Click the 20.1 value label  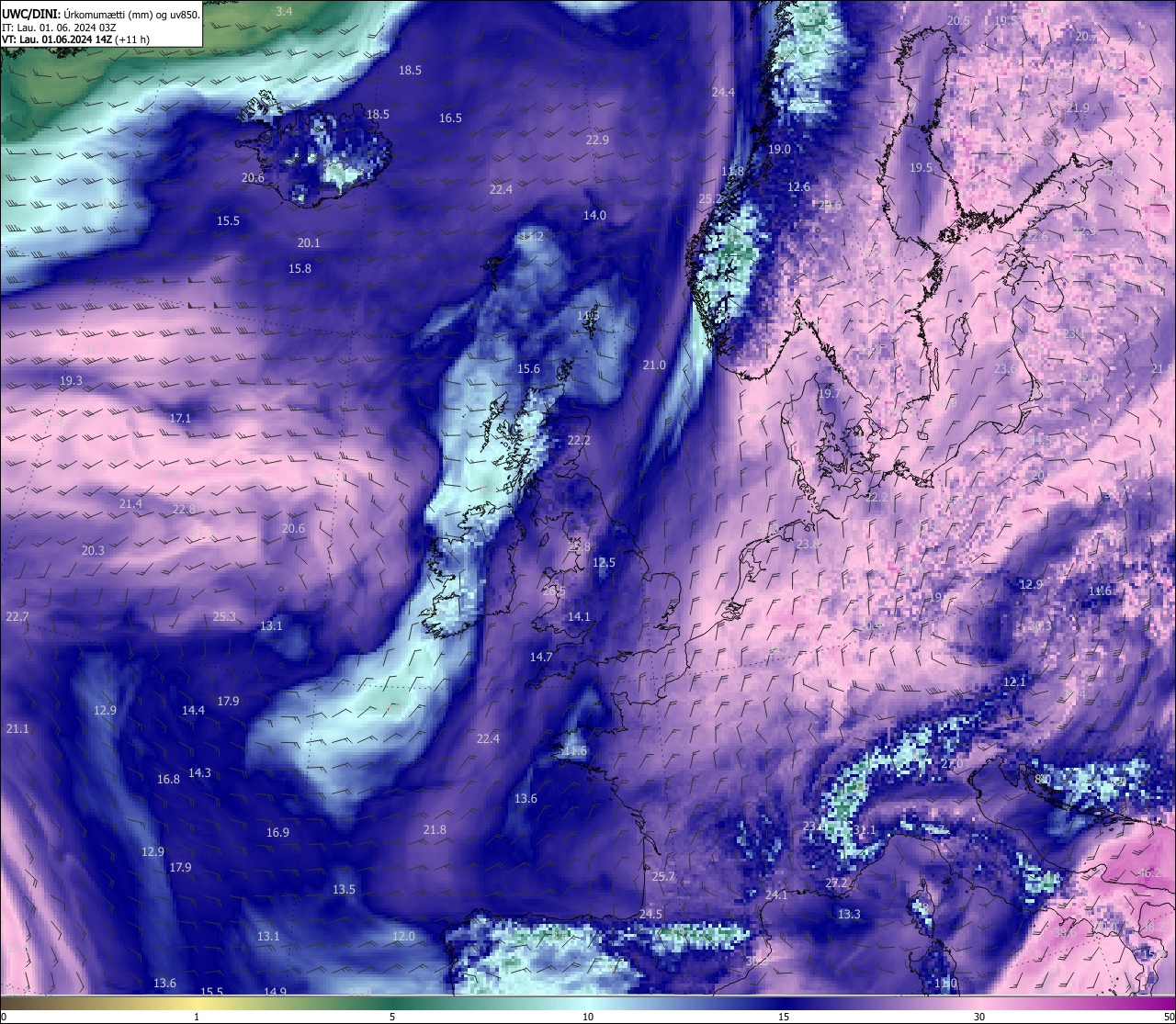coord(309,242)
